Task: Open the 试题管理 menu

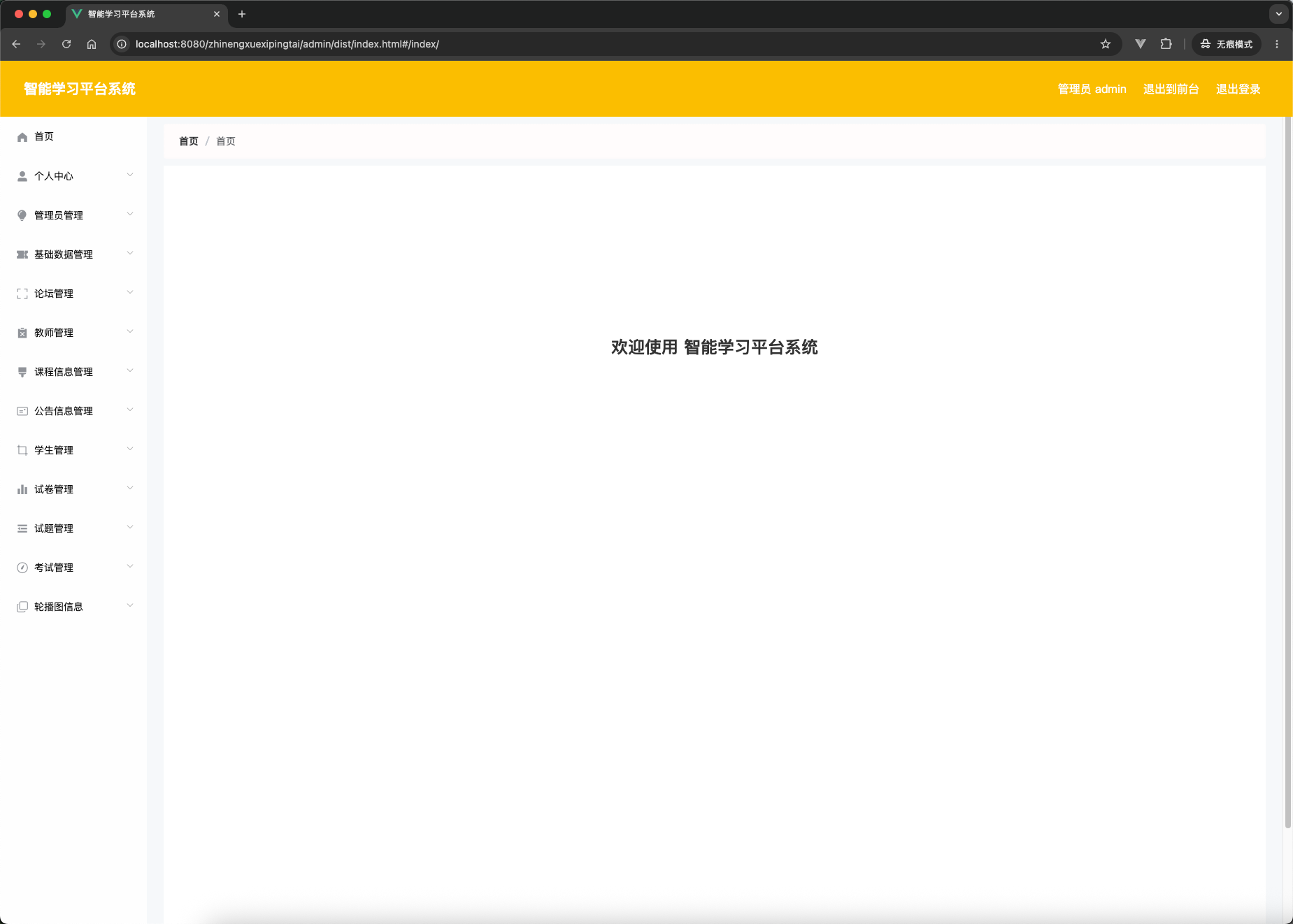Action: pos(73,528)
